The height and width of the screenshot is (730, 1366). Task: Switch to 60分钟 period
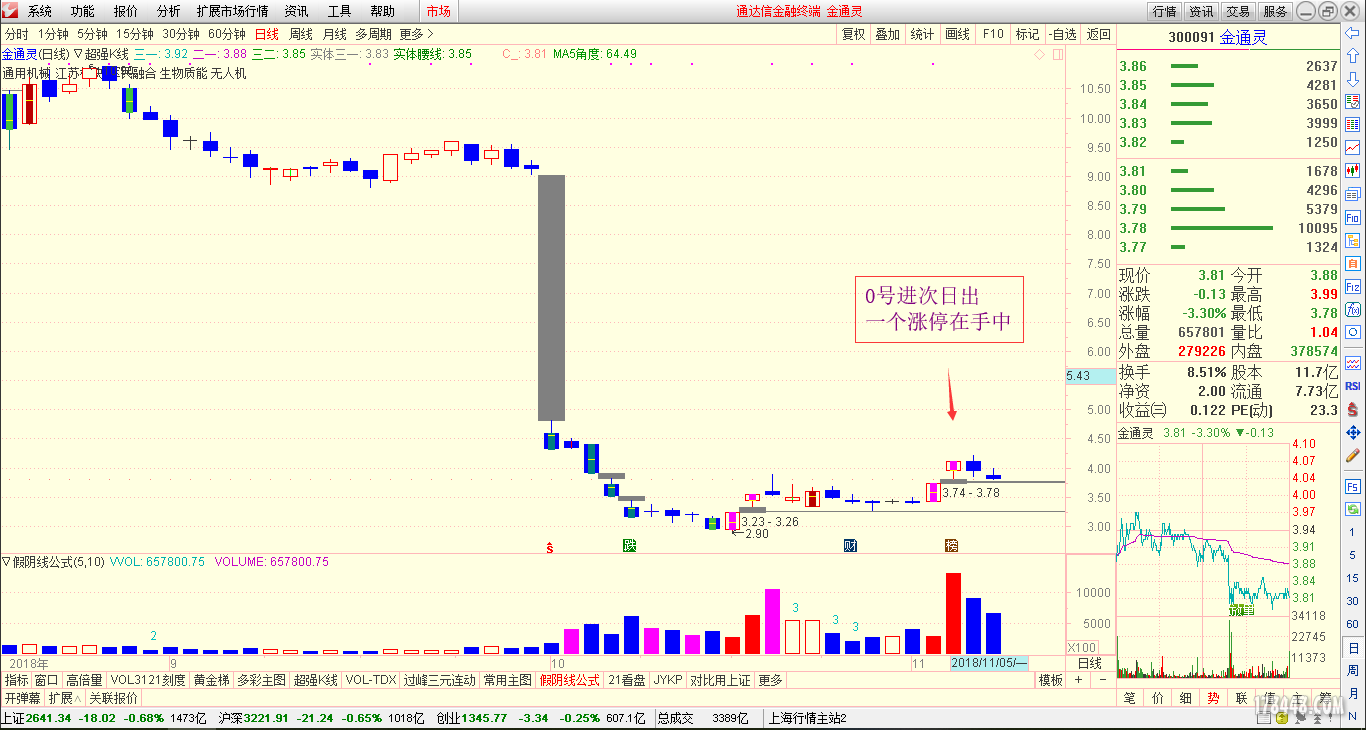227,34
